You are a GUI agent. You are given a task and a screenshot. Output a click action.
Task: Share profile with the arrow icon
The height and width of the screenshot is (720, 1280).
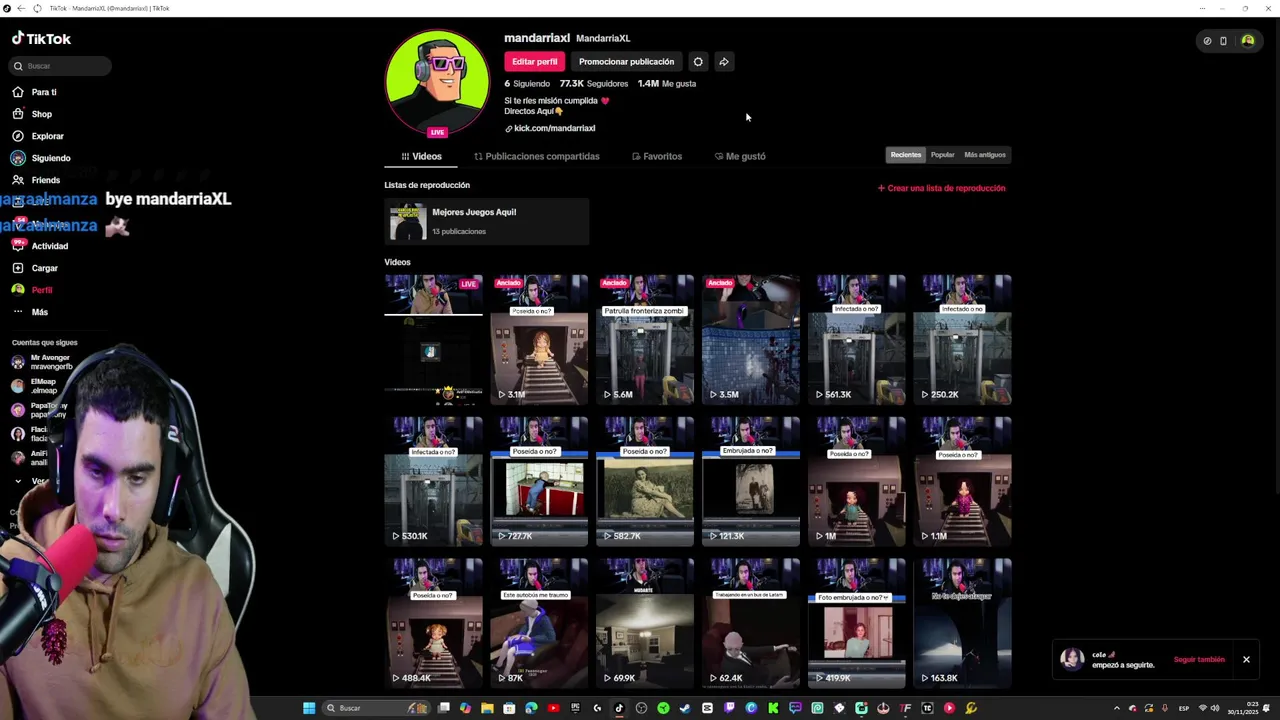pyautogui.click(x=724, y=62)
